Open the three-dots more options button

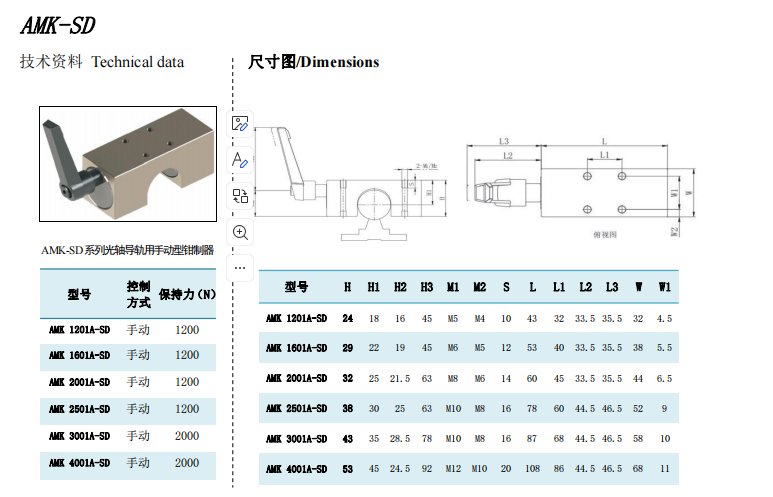tap(240, 268)
